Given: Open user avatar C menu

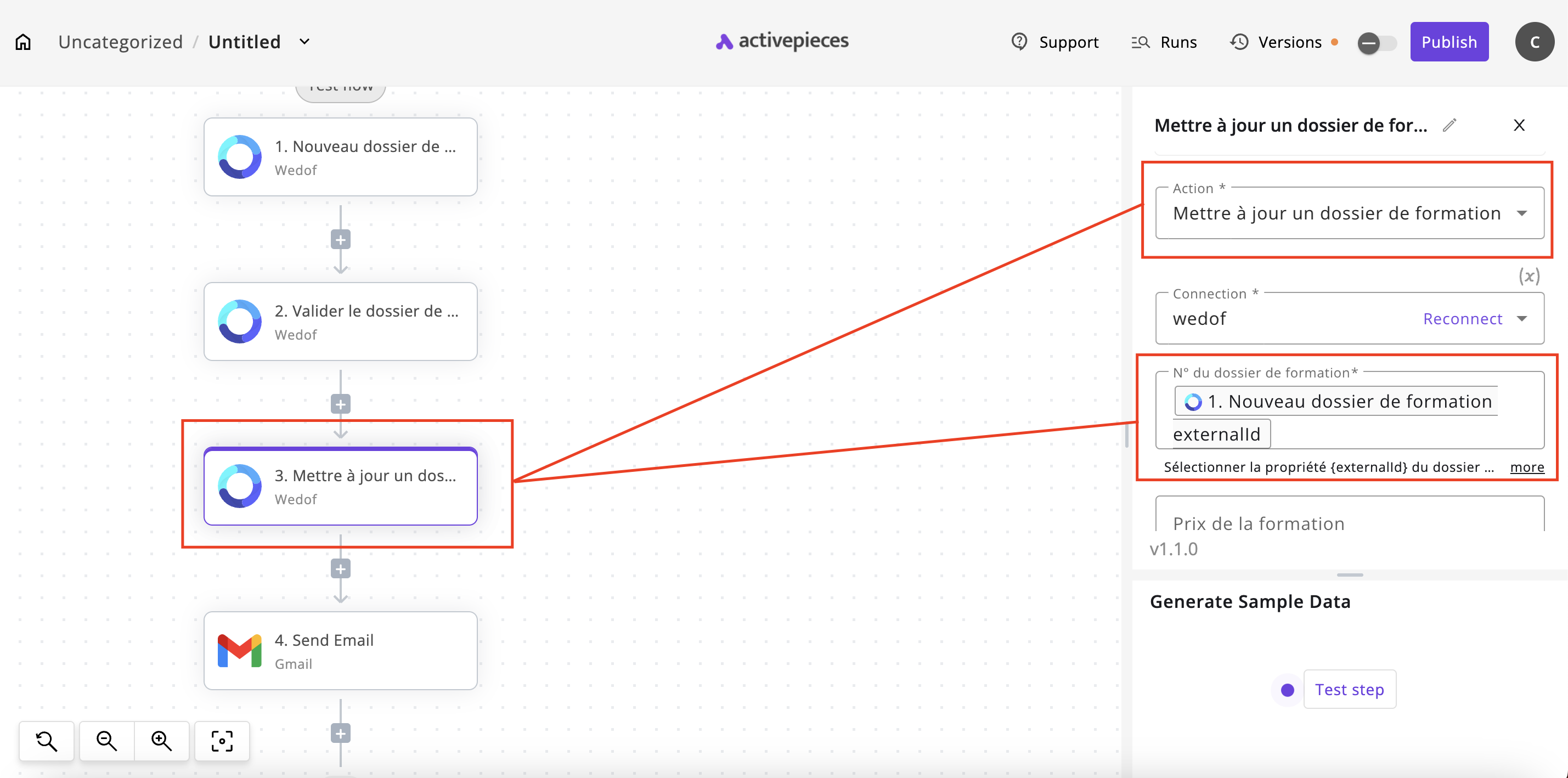Looking at the screenshot, I should point(1534,42).
